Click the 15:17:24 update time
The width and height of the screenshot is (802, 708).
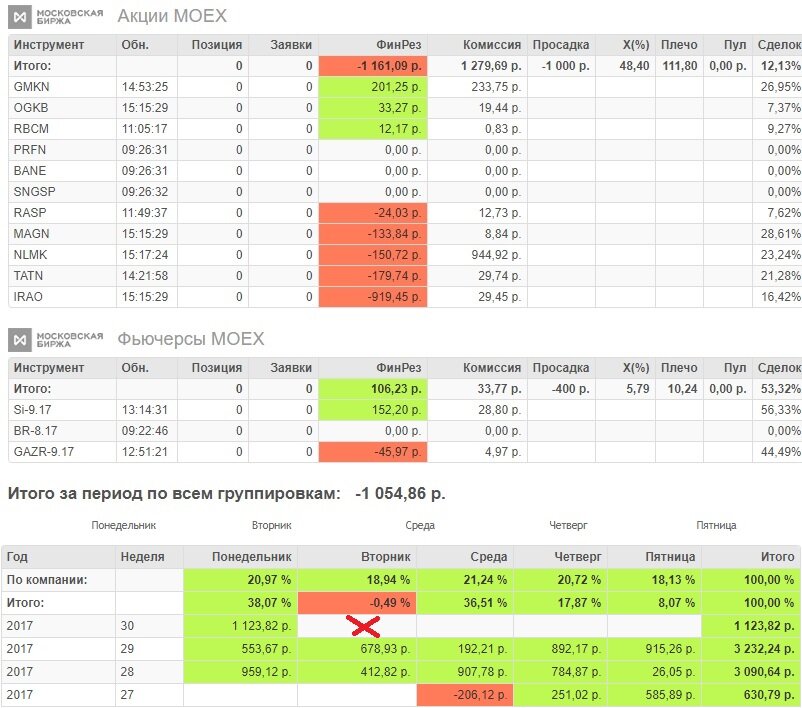[145, 255]
